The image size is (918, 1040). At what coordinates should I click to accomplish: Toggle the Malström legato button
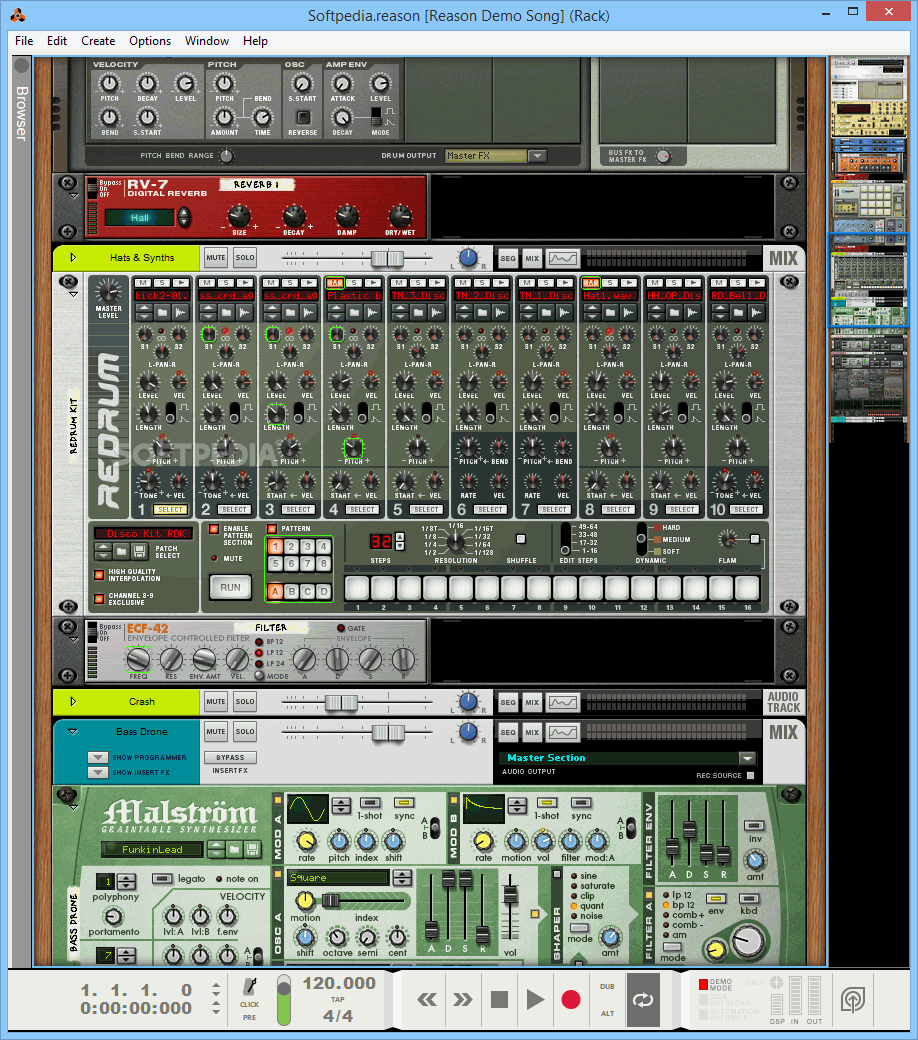(x=162, y=878)
